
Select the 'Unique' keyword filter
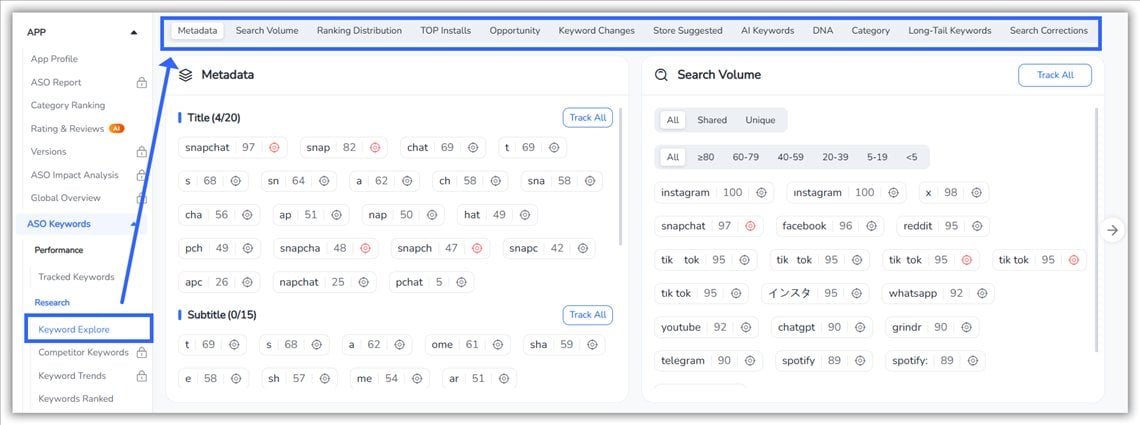click(x=760, y=120)
